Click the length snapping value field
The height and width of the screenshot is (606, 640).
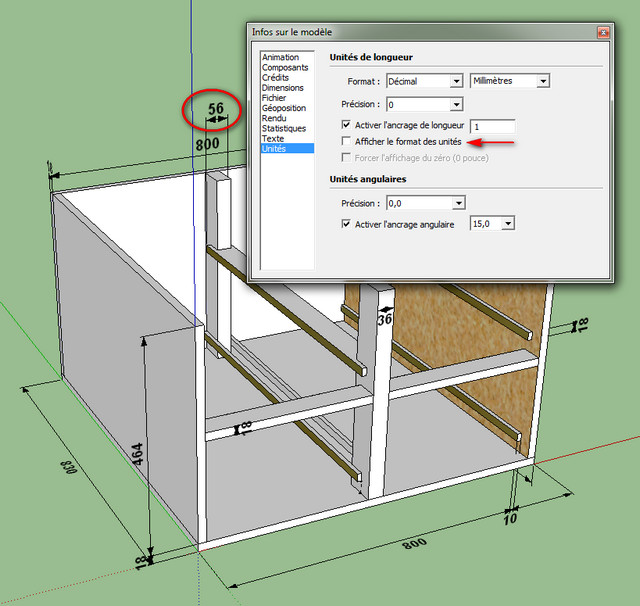coord(493,127)
